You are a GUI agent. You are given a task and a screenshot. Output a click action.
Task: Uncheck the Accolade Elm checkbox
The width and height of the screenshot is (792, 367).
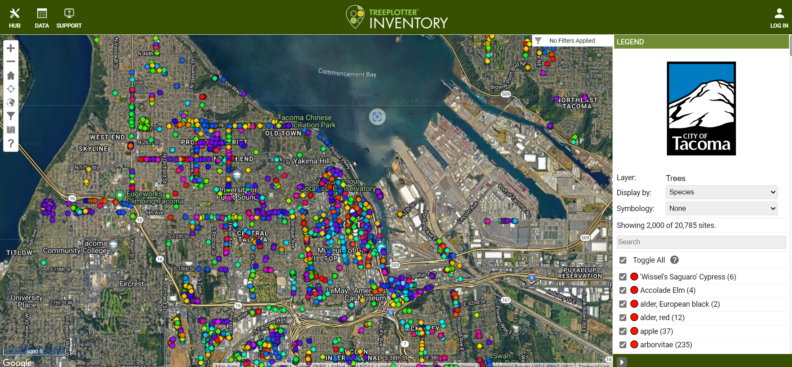pos(623,290)
